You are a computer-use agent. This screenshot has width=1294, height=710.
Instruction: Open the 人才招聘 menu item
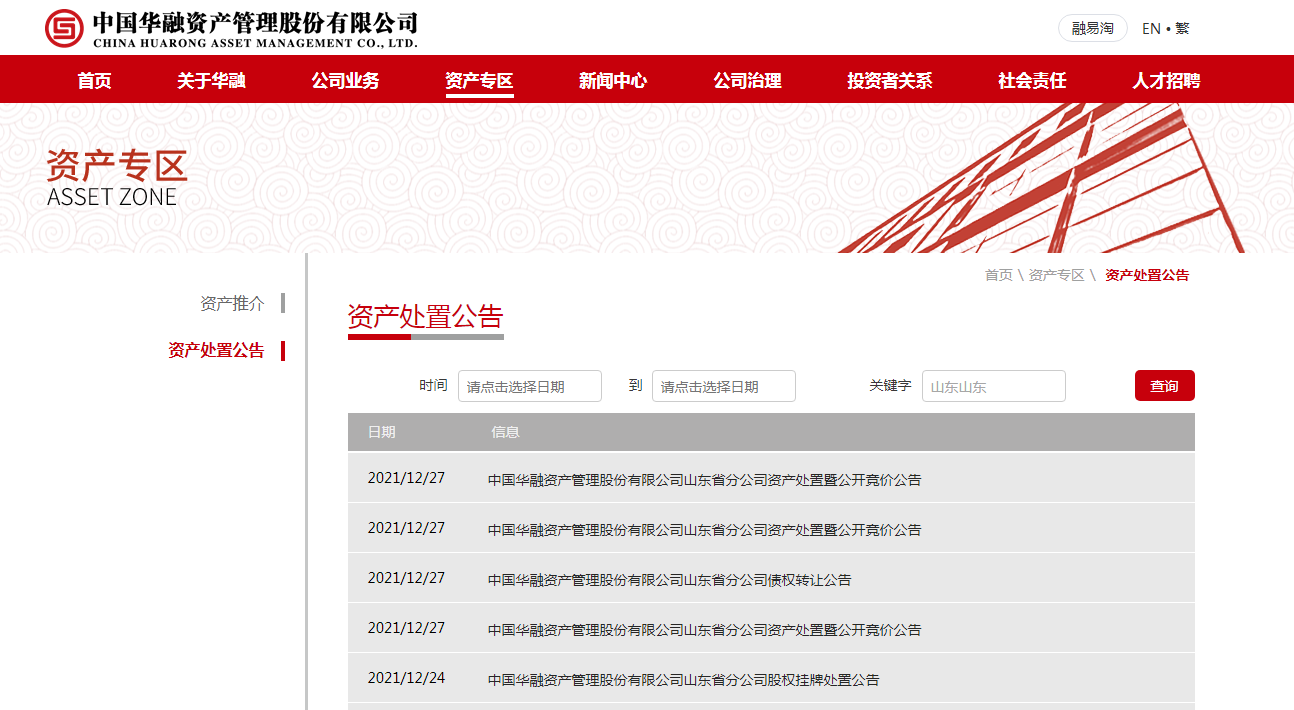click(x=1166, y=81)
